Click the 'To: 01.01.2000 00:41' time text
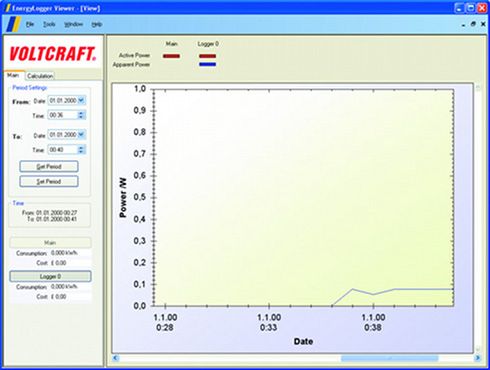490x370 pixels. coord(52,219)
